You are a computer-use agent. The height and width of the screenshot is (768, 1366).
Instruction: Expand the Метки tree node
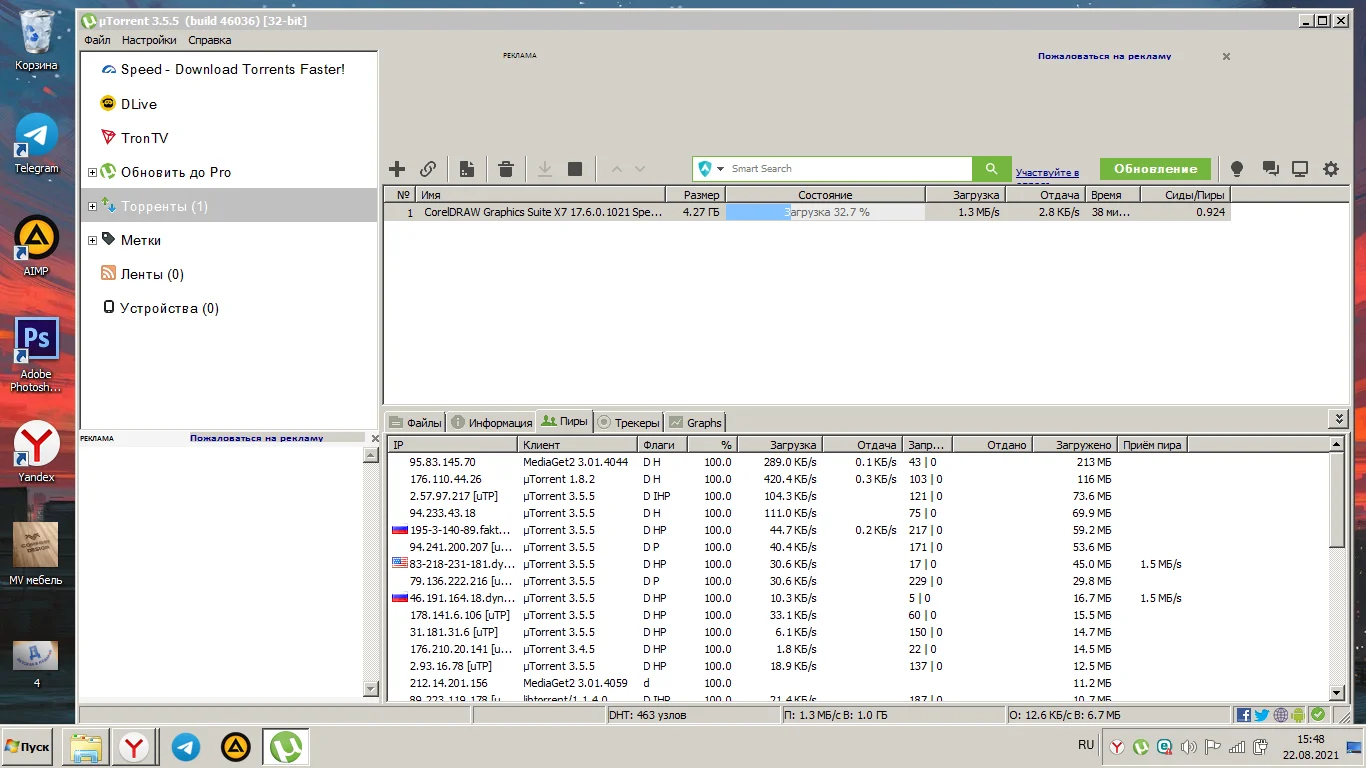click(x=93, y=240)
